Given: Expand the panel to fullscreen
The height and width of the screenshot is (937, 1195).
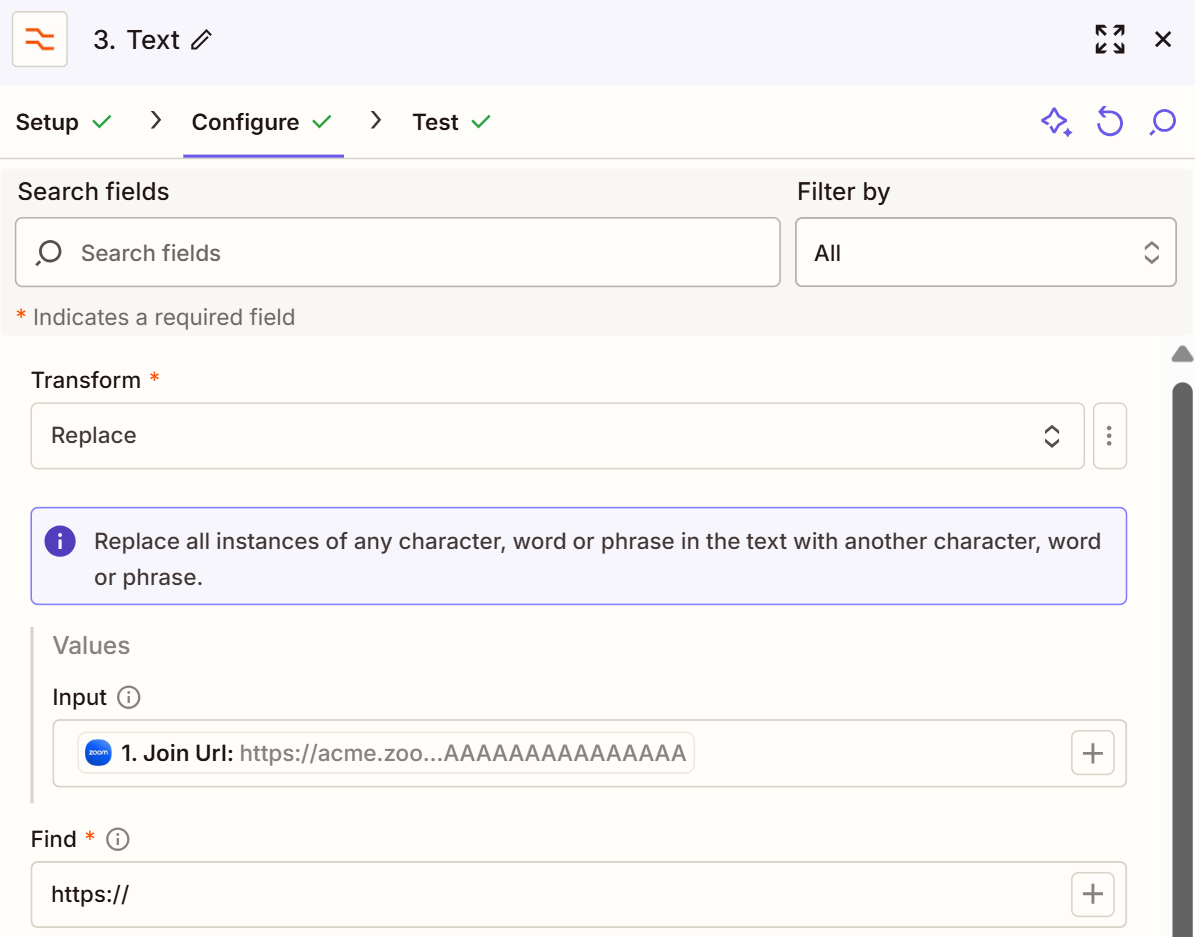Looking at the screenshot, I should tap(1109, 40).
